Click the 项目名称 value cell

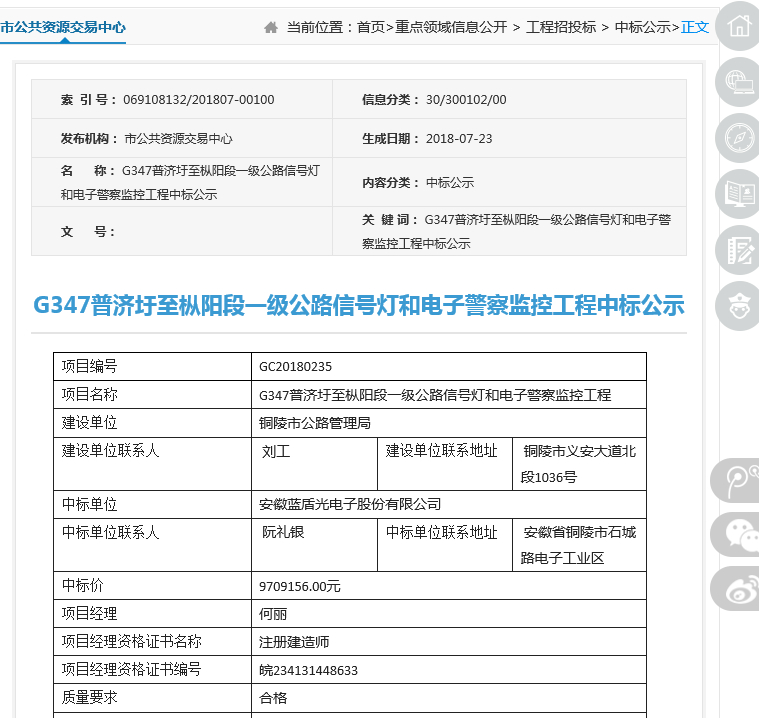(449, 395)
